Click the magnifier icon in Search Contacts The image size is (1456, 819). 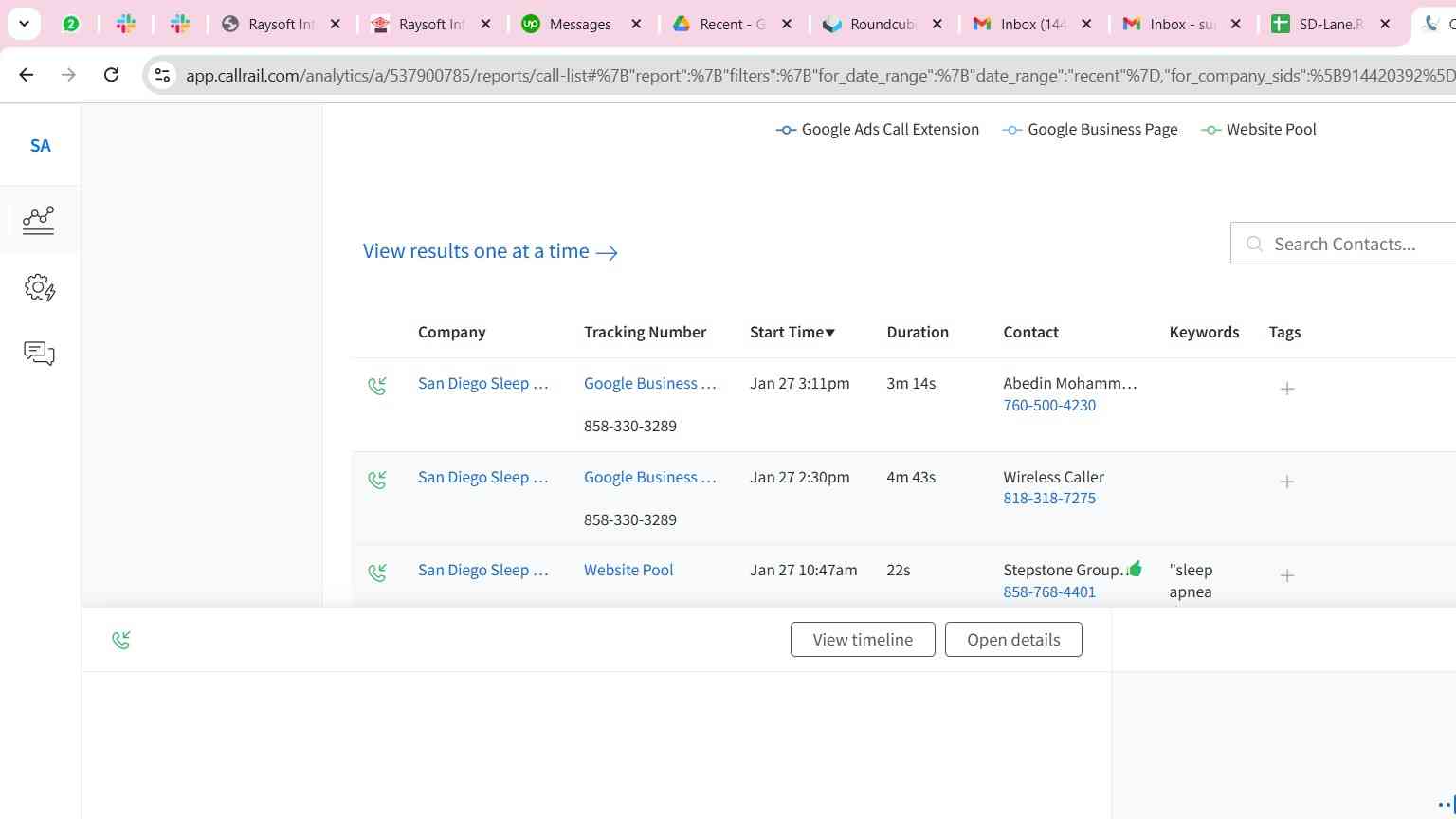[1254, 245]
